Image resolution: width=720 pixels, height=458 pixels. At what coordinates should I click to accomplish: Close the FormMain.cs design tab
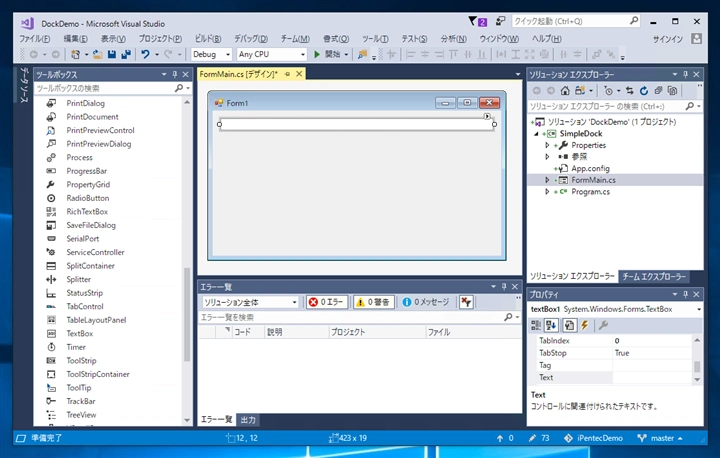tap(299, 74)
